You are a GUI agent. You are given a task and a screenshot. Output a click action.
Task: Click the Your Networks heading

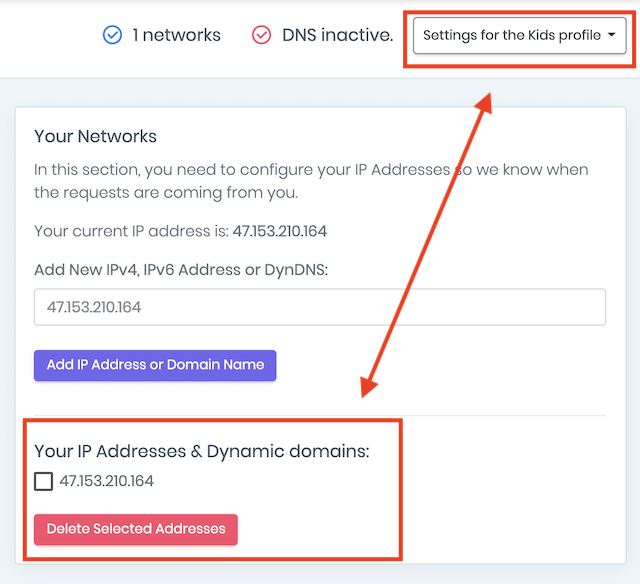point(95,136)
